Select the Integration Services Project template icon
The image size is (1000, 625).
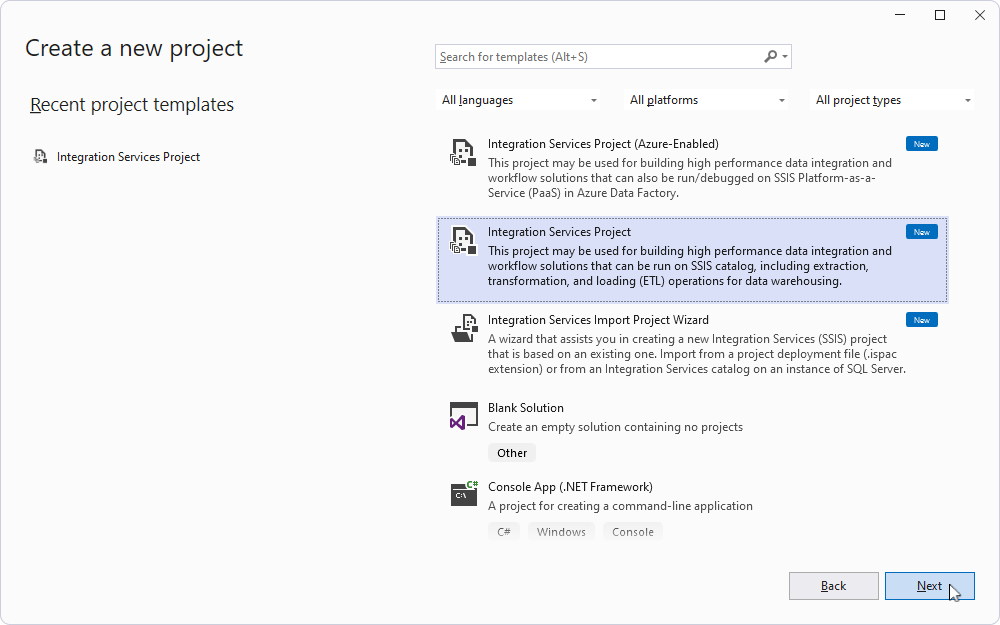463,241
